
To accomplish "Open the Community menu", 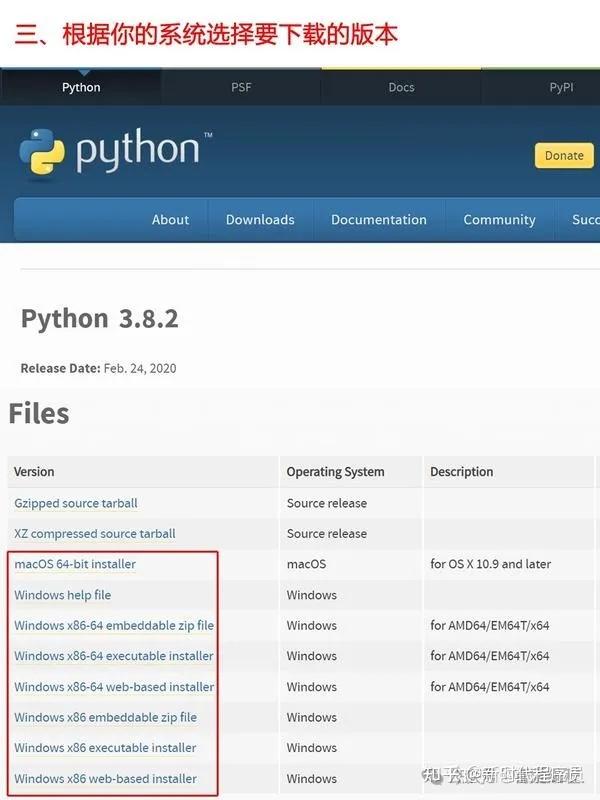I will pyautogui.click(x=499, y=220).
